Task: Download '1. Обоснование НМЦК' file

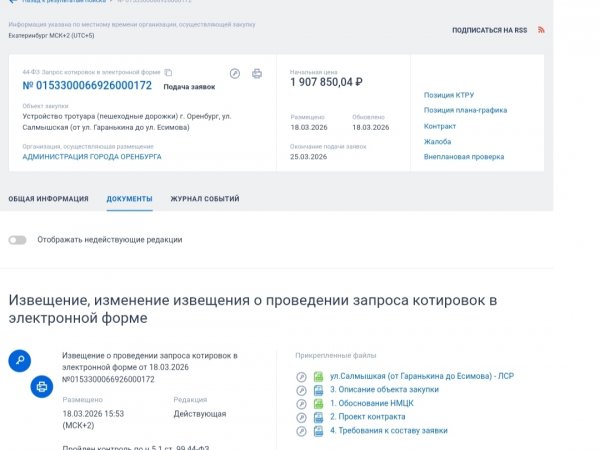Action: pos(372,403)
